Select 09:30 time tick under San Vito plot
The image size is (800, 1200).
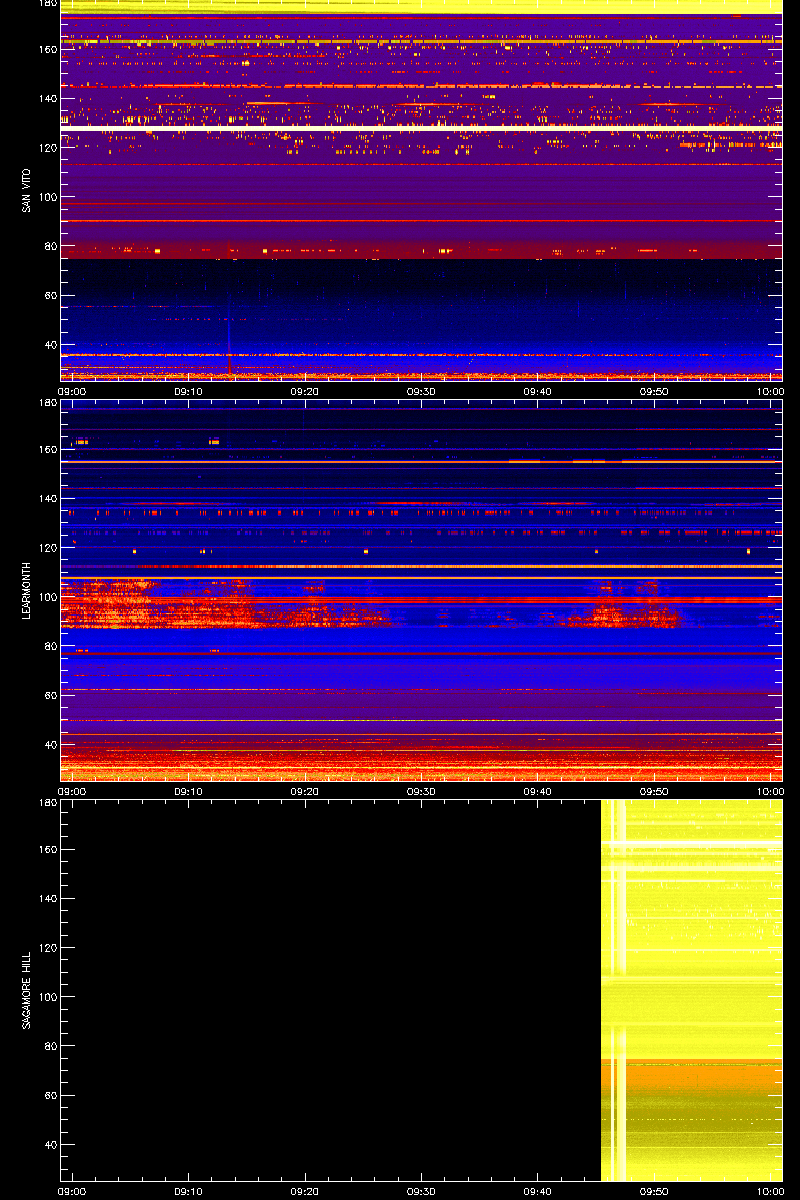tap(421, 392)
